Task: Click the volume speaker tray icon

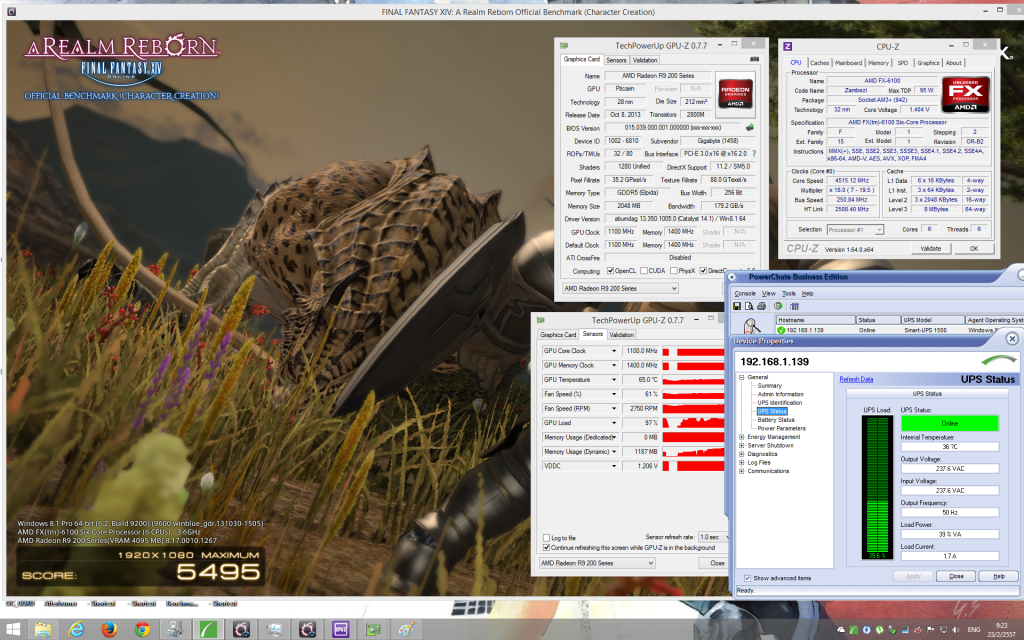Action: 956,630
